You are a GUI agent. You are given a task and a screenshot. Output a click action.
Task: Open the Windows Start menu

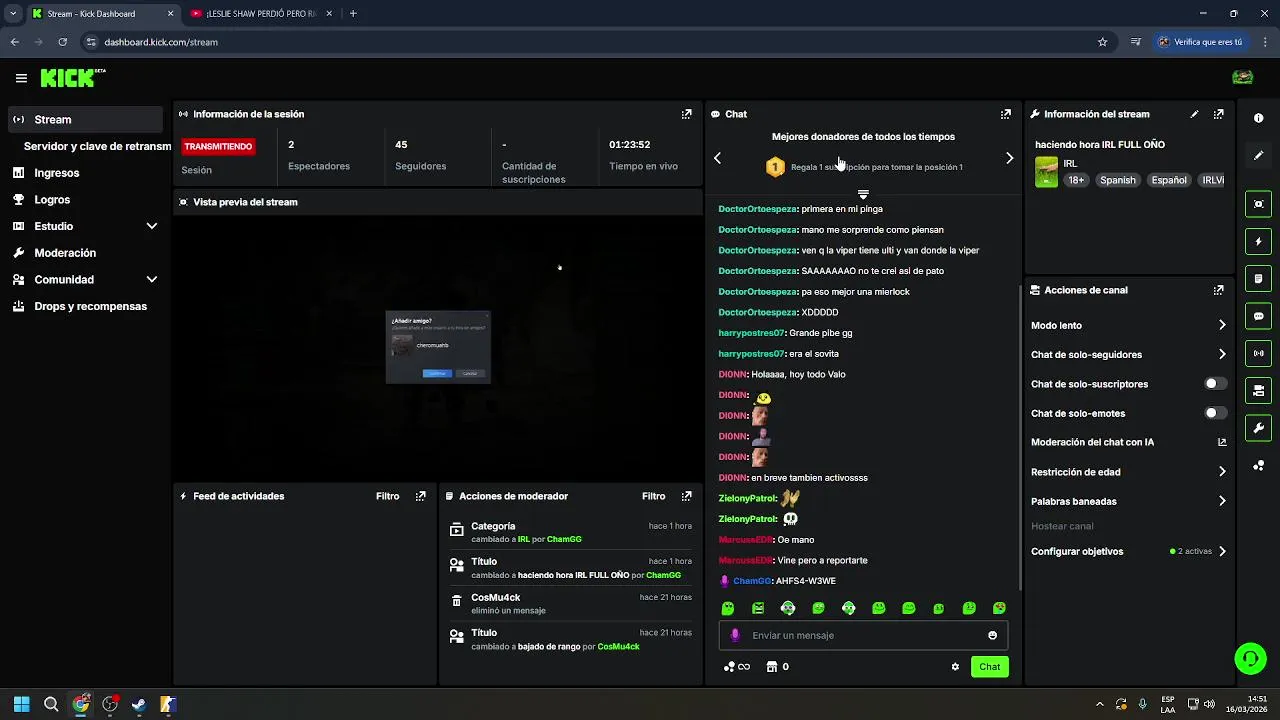(x=21, y=704)
